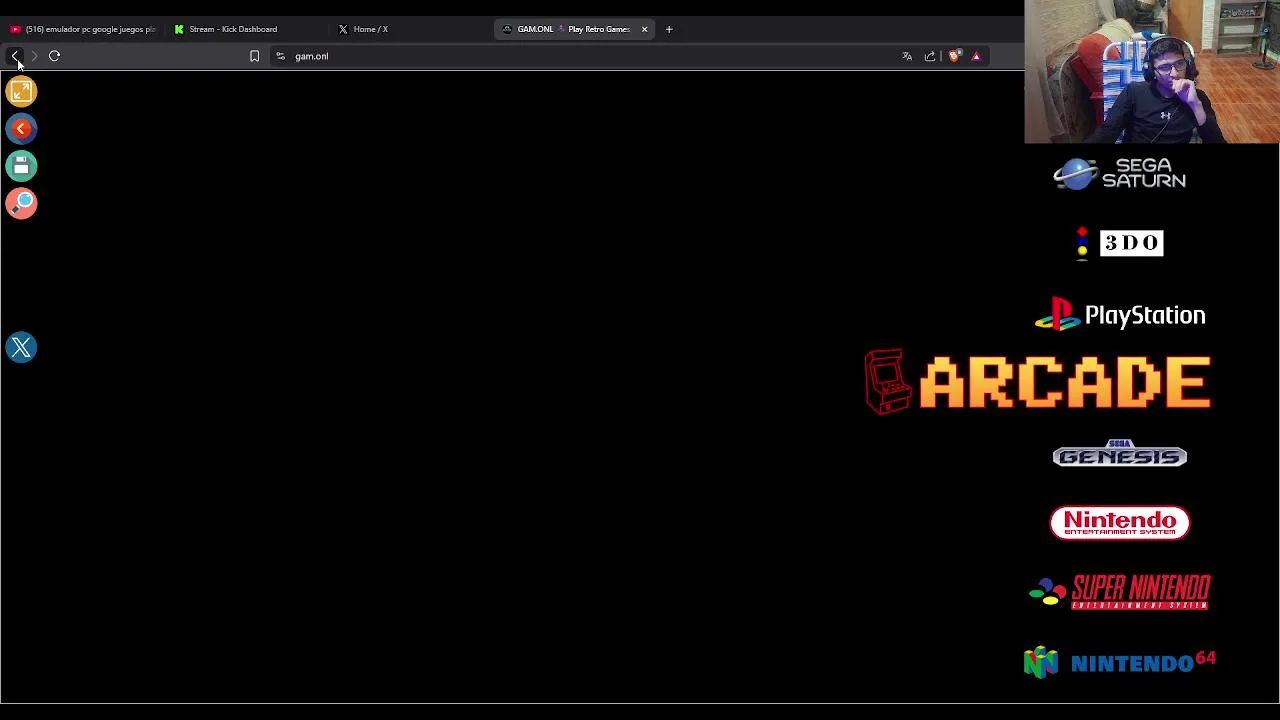This screenshot has width=1280, height=720.
Task: Reload the gam.onl page
Action: [x=54, y=56]
